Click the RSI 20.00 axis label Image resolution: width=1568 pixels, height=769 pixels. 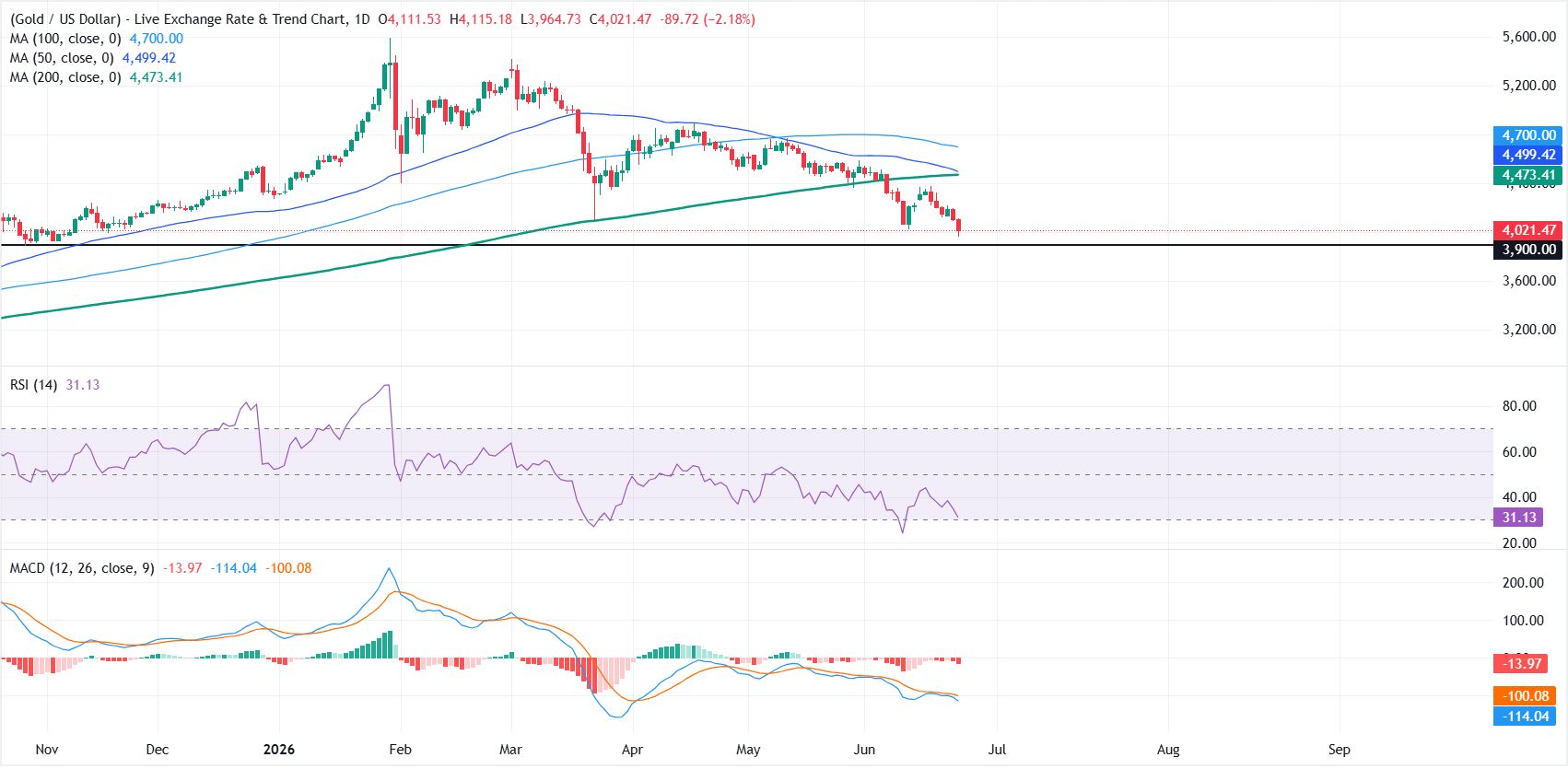point(1519,543)
